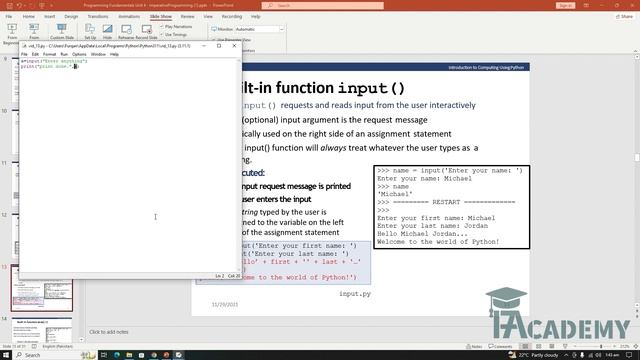Open Home ribbon tab
The image size is (640, 360).
click(29, 17)
